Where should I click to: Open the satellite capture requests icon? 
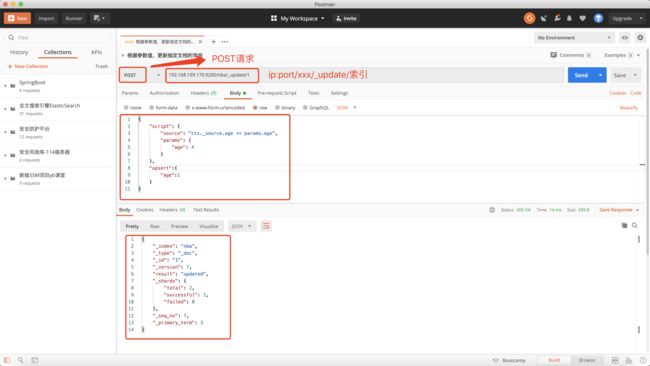click(544, 18)
